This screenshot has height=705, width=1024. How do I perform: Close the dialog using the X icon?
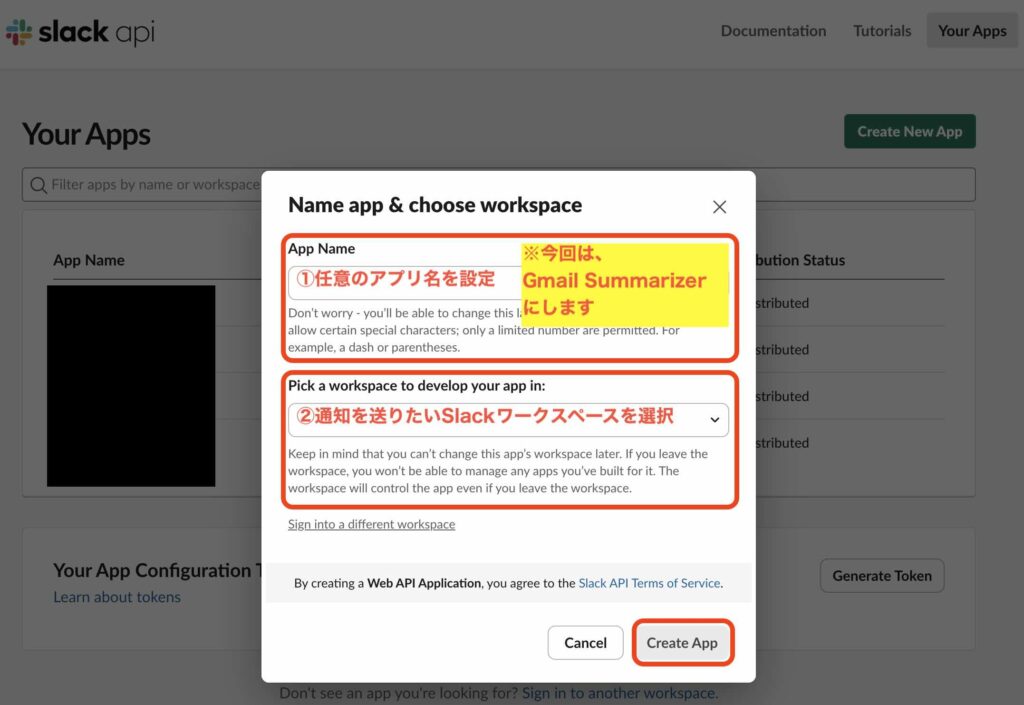point(719,206)
